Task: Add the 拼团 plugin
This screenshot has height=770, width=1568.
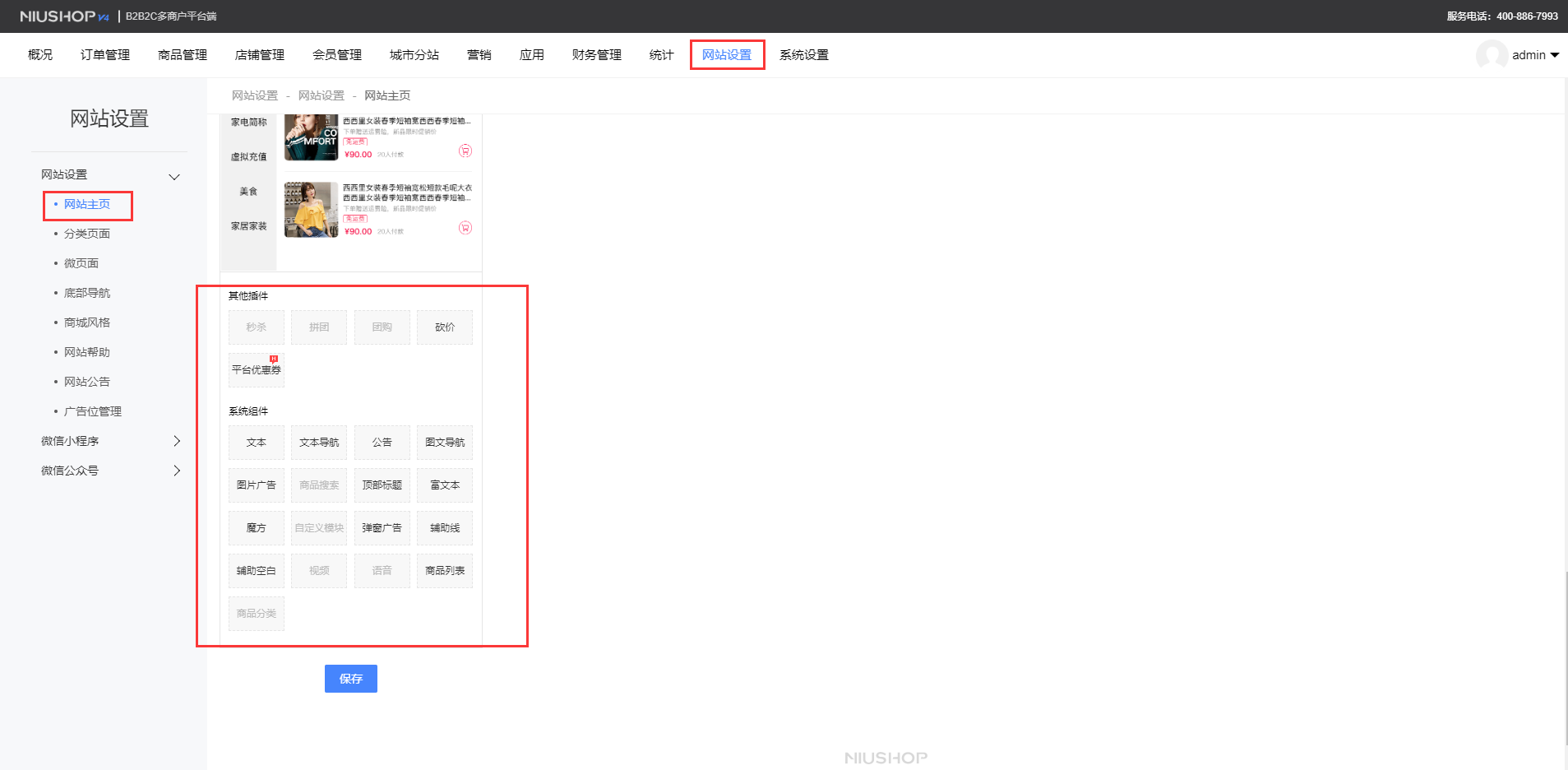Action: pyautogui.click(x=319, y=327)
